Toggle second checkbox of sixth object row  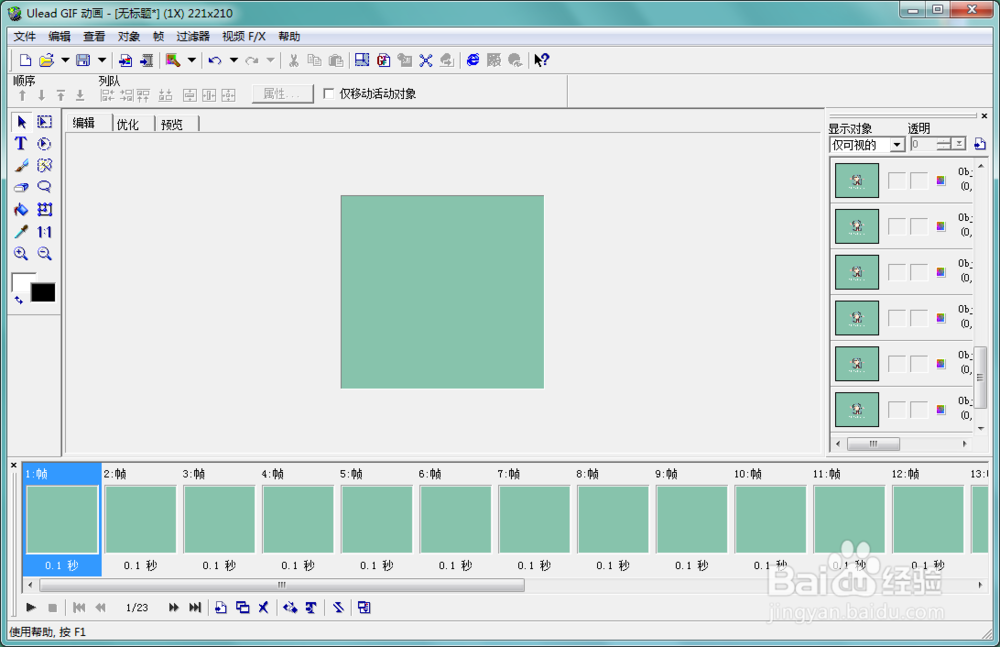pyautogui.click(x=918, y=410)
